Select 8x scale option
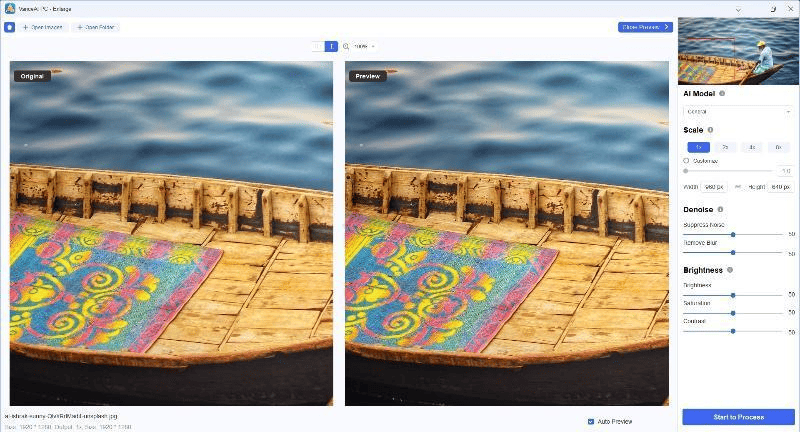Screen dimensions: 800x432 (x=779, y=147)
